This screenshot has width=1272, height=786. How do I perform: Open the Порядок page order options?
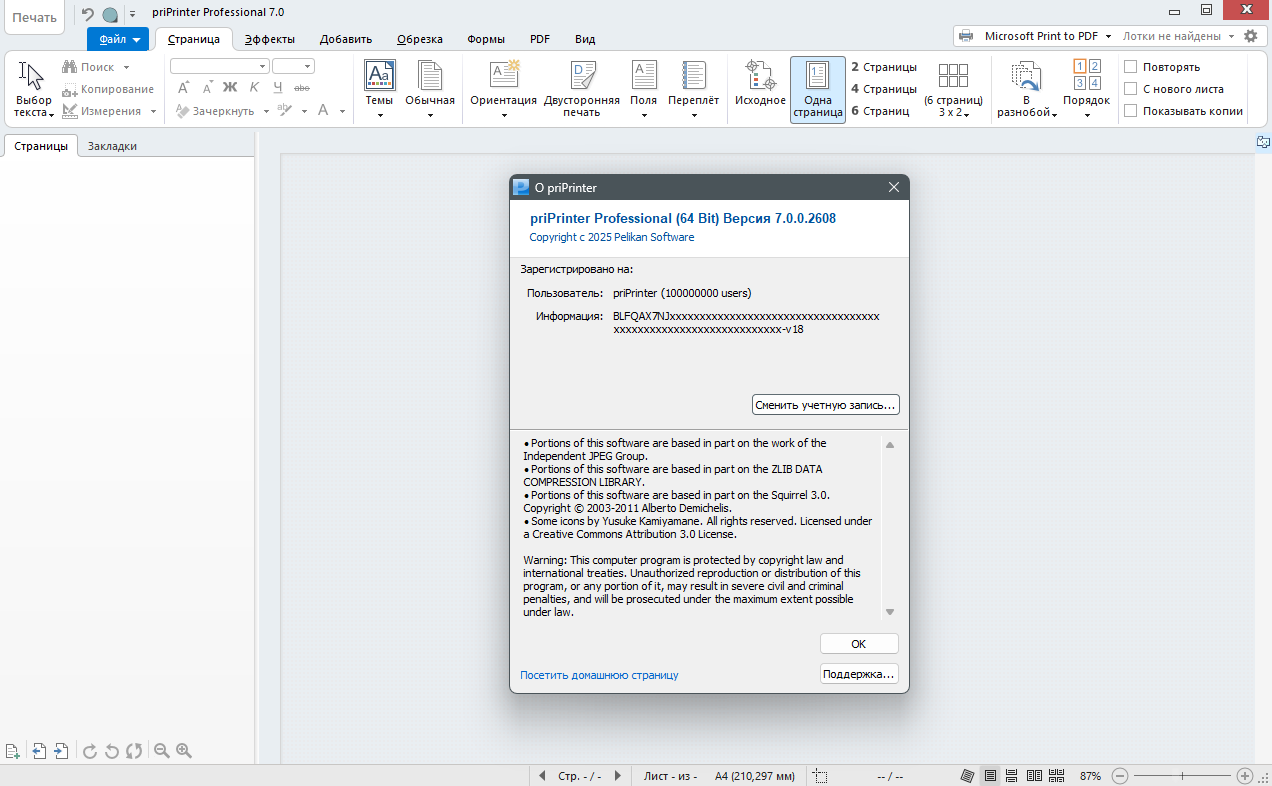[1087, 89]
